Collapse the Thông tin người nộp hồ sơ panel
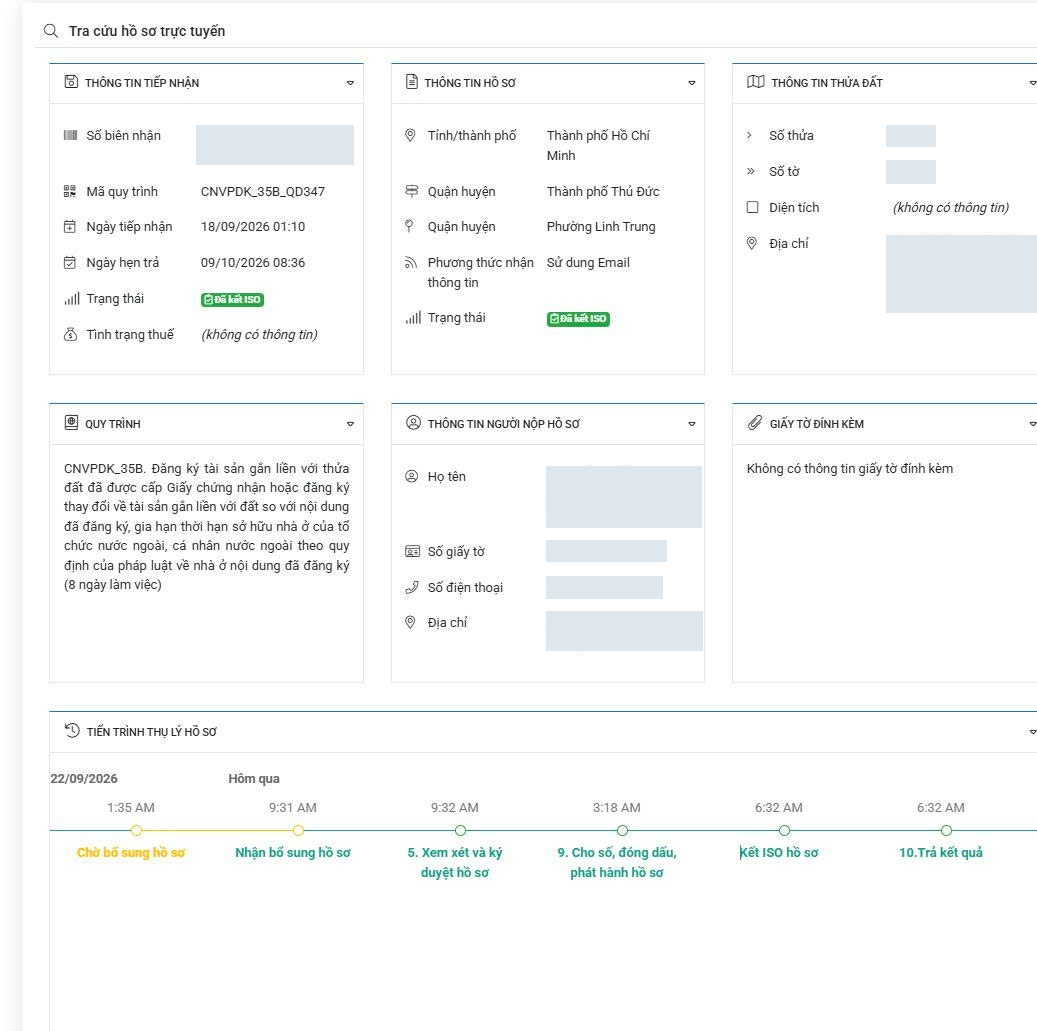 pos(692,424)
